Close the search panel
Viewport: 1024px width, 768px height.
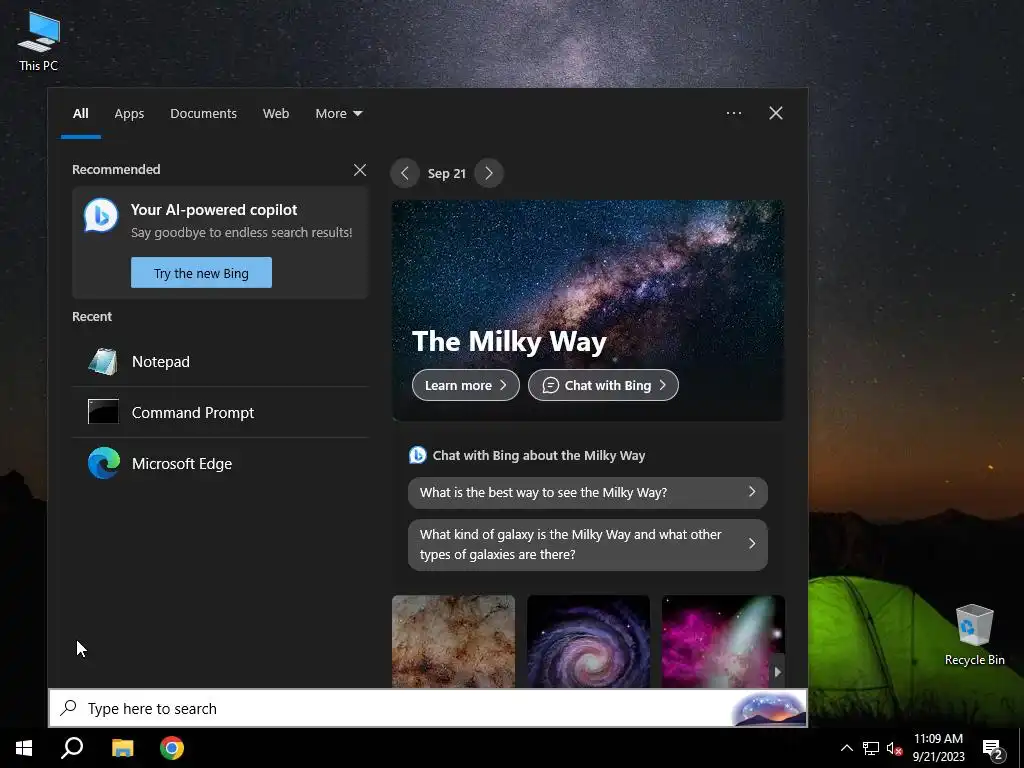click(x=776, y=113)
